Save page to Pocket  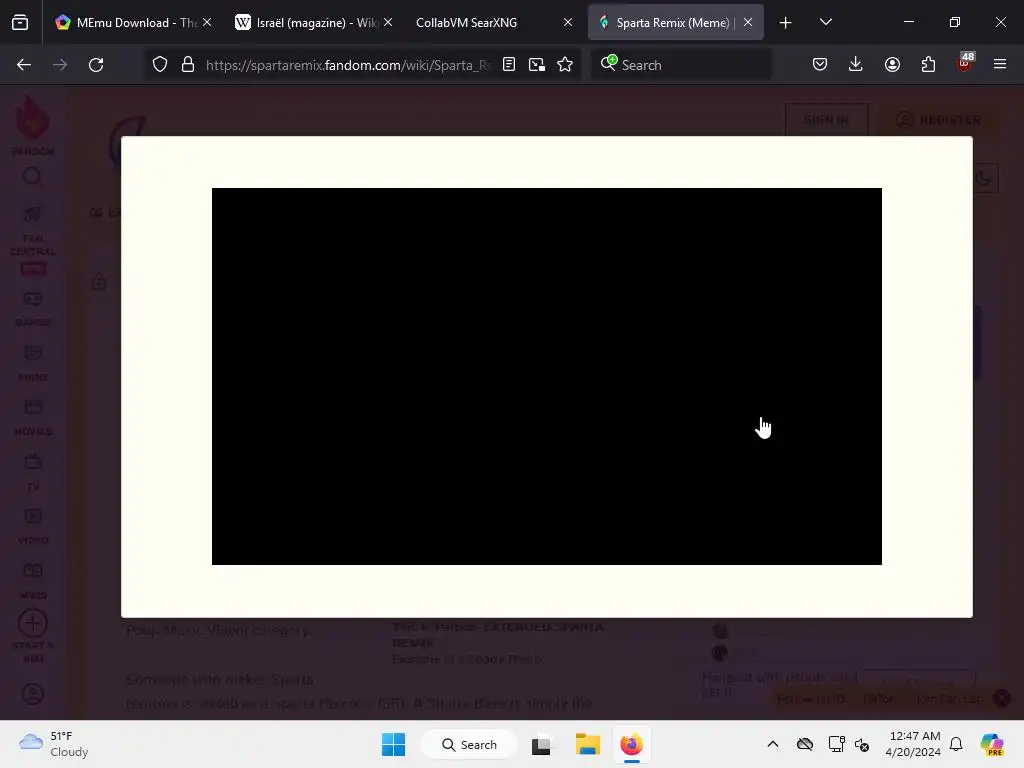coord(820,64)
